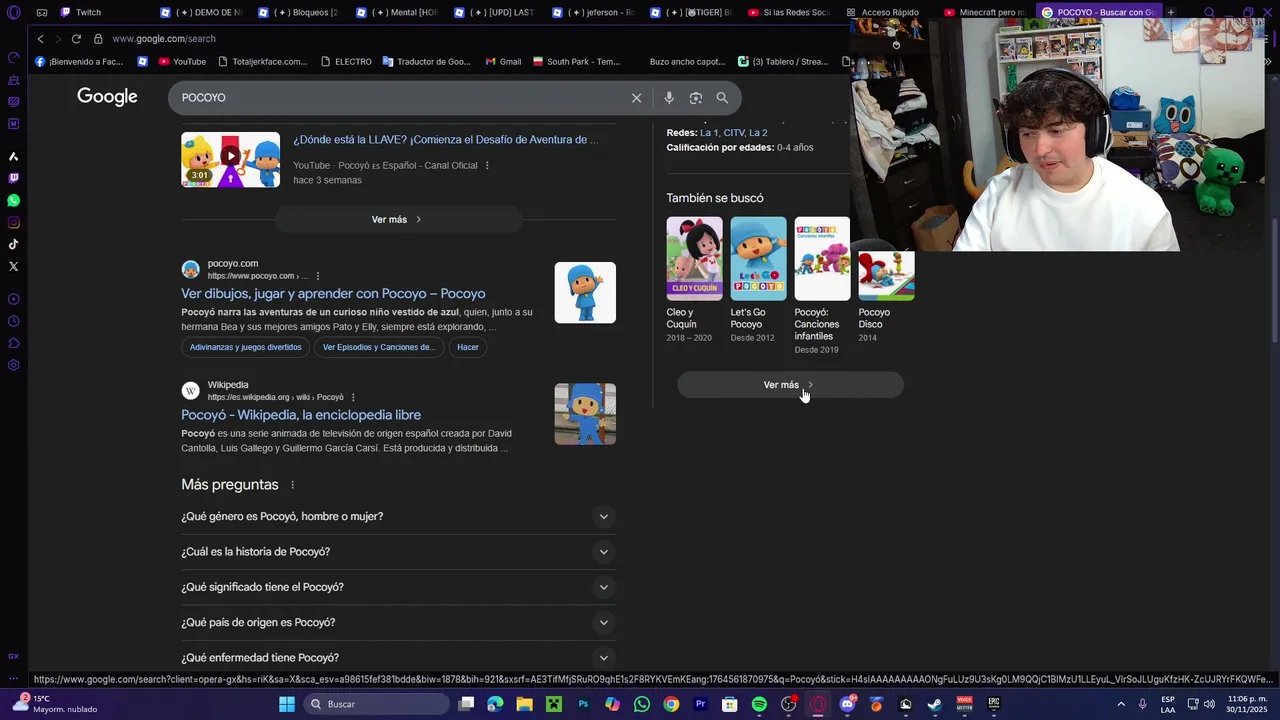Open Steam from the taskbar
This screenshot has height=720, width=1280.
[935, 704]
